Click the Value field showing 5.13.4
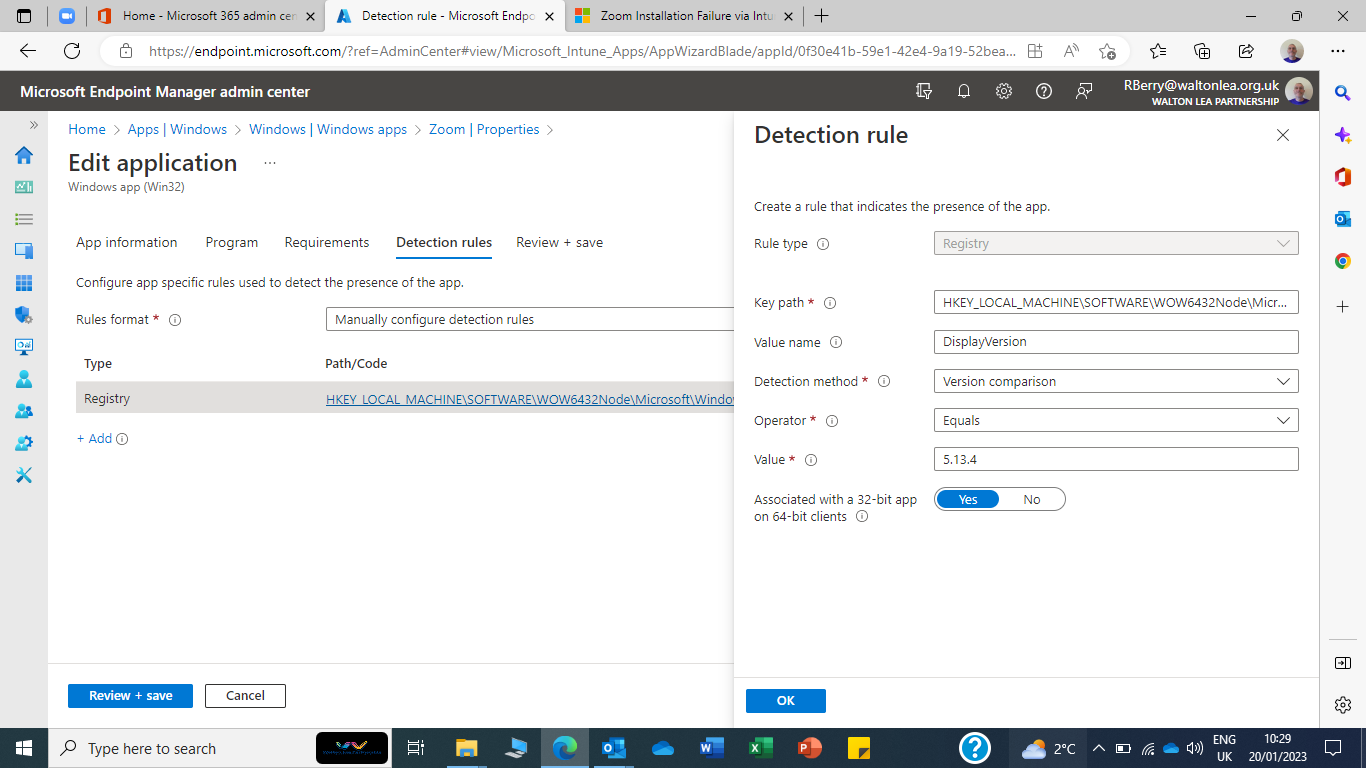 click(x=1116, y=459)
